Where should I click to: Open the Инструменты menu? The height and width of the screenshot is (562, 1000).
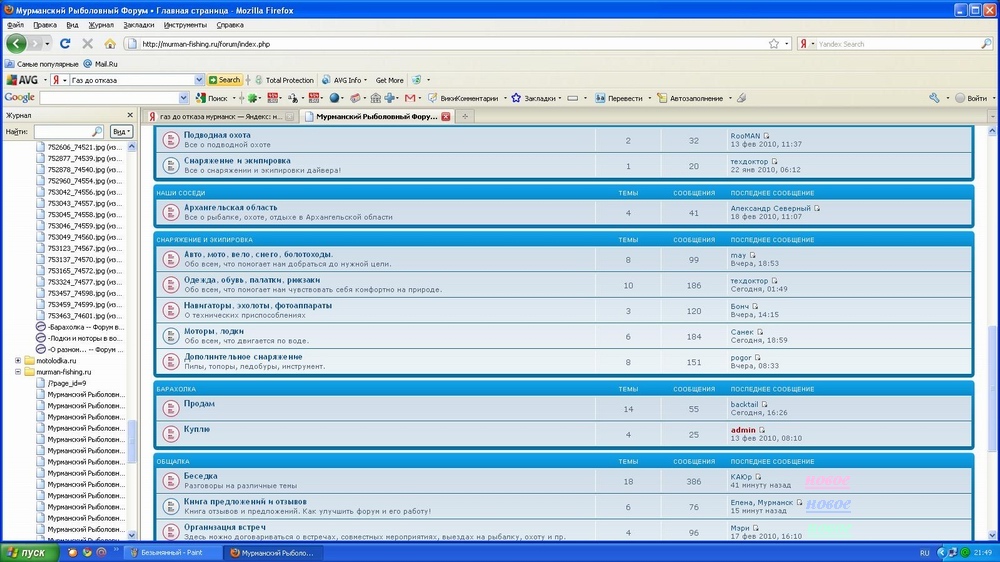click(x=185, y=24)
